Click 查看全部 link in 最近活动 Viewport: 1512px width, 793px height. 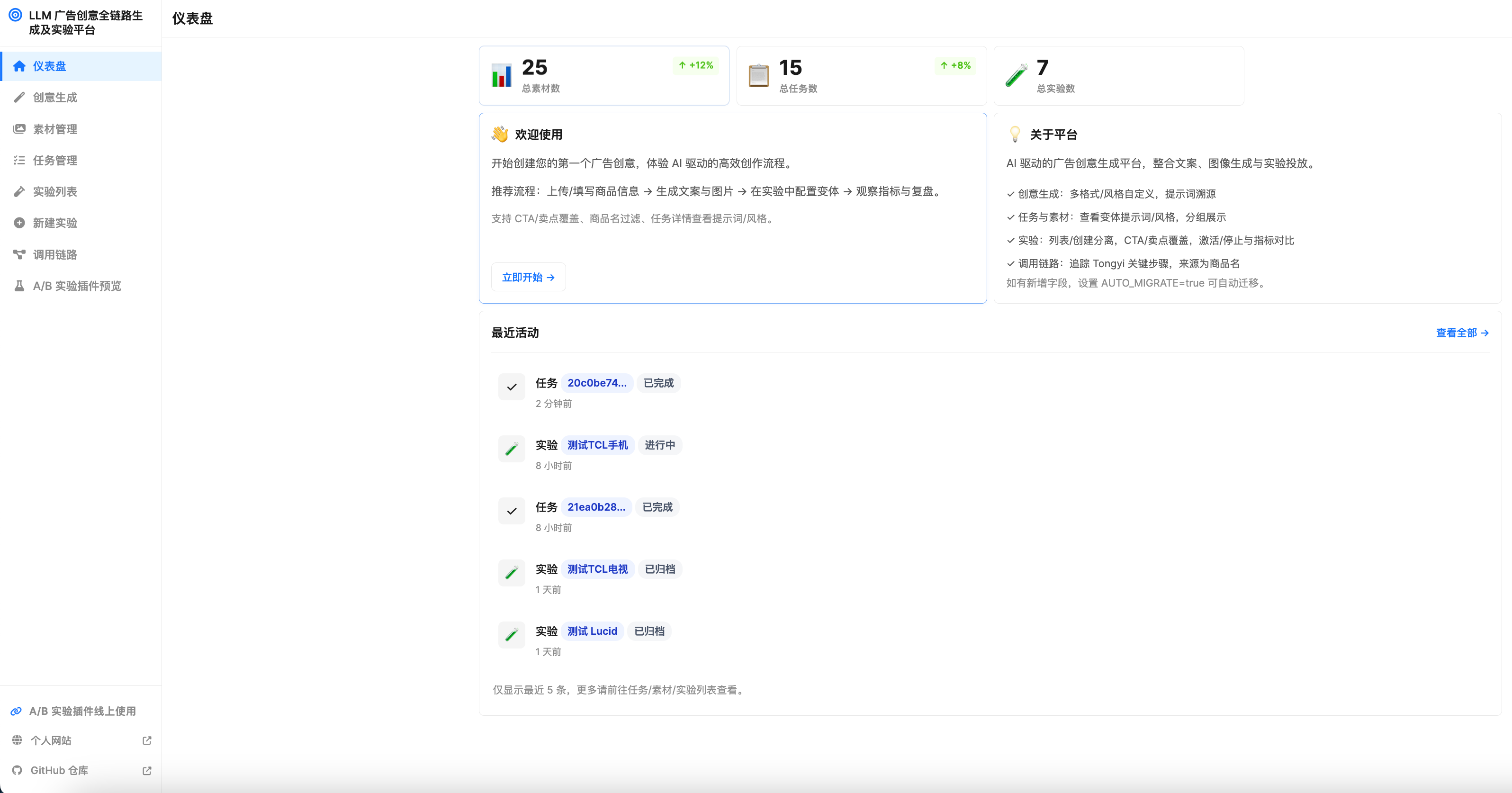tap(1462, 333)
